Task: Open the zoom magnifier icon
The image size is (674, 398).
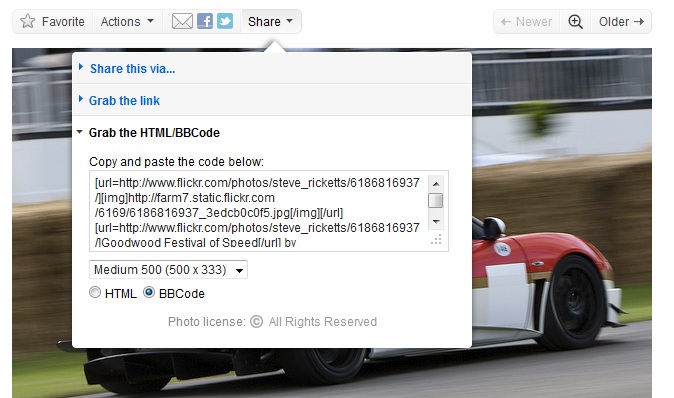Action: coord(576,21)
